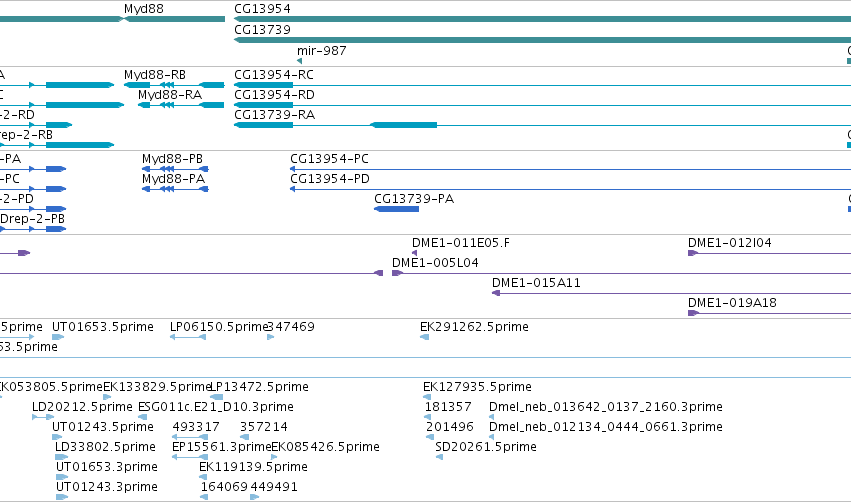Click the CG13954-RC transcript exon
851x502 pixels.
click(x=264, y=85)
